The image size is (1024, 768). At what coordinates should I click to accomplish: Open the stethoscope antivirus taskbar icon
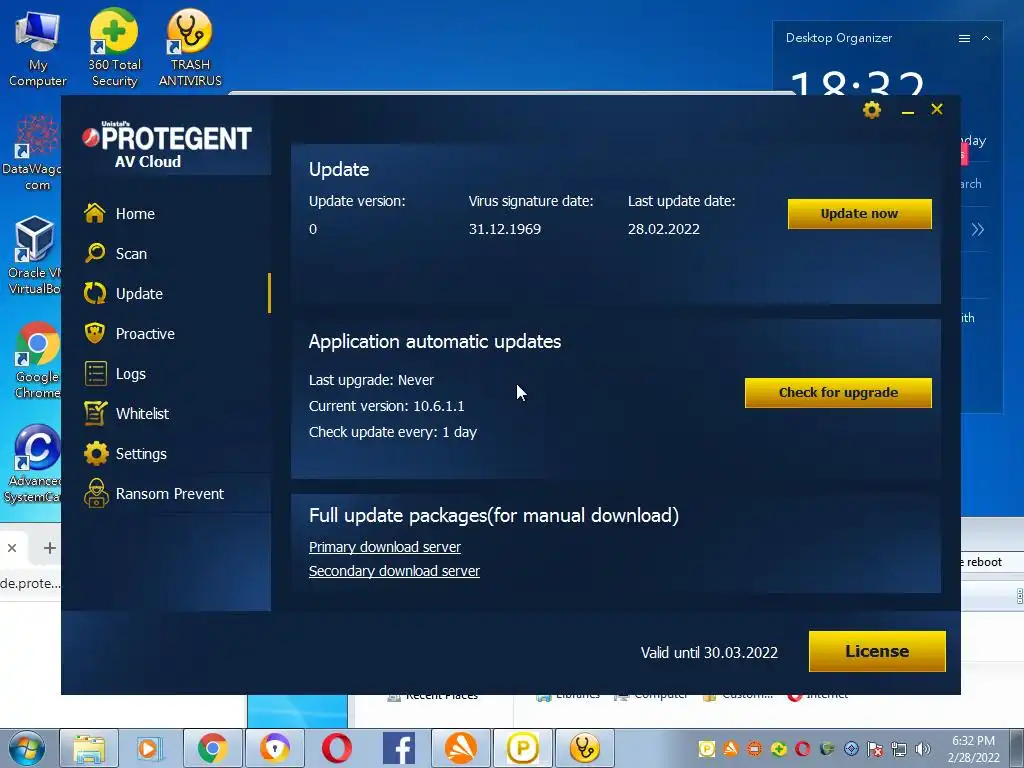[x=584, y=748]
